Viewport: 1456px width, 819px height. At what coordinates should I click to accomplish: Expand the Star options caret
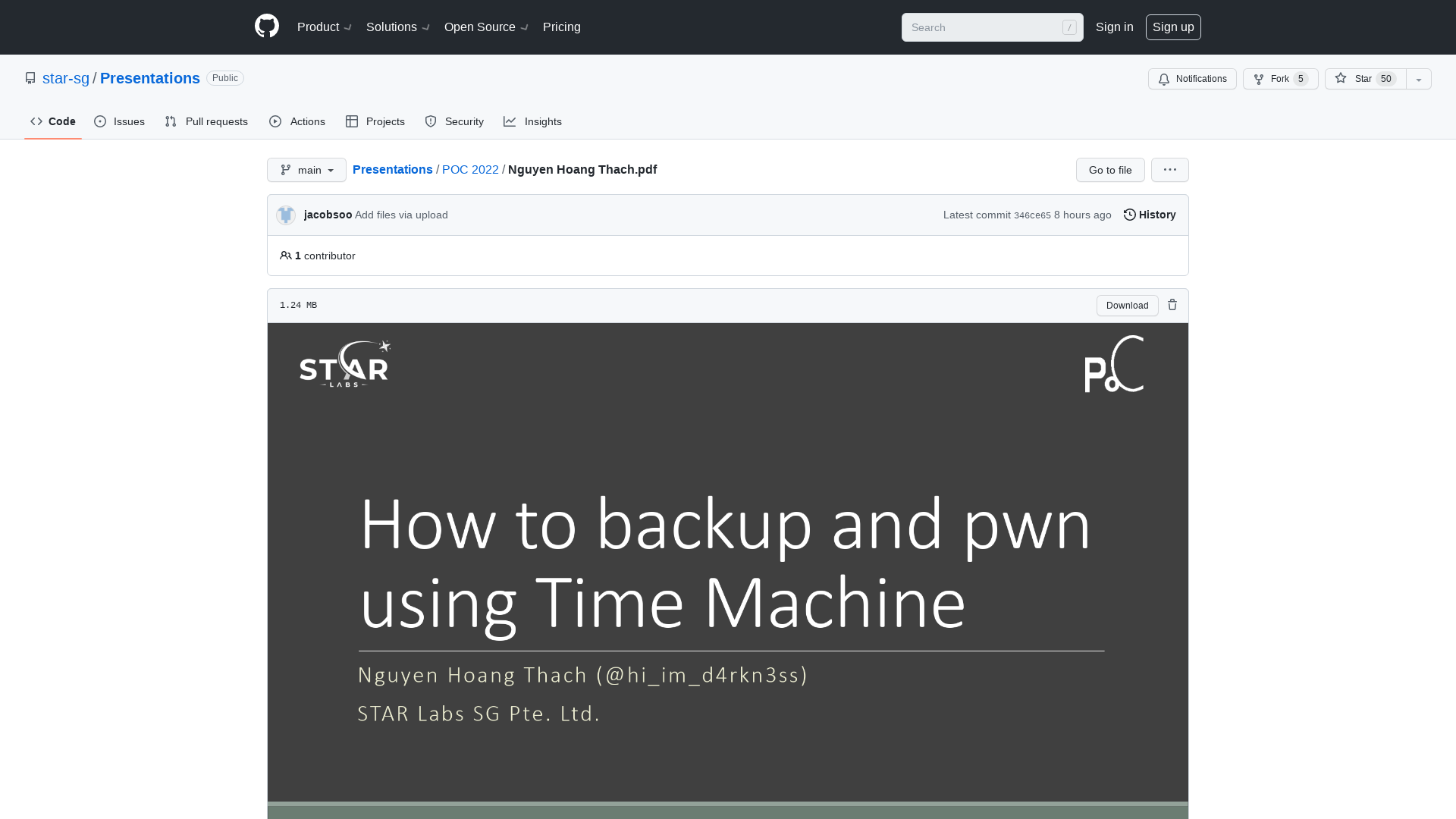click(1418, 79)
